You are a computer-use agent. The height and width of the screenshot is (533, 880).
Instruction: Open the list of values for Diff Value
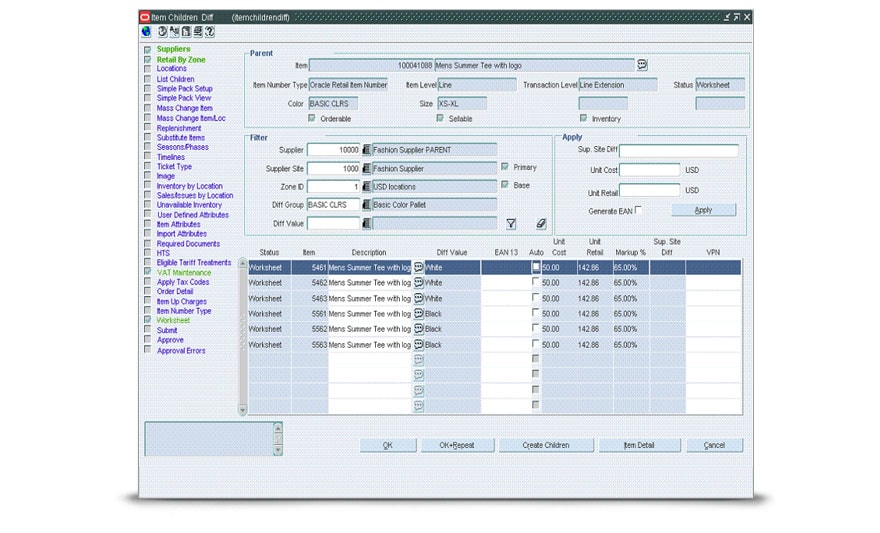(366, 223)
